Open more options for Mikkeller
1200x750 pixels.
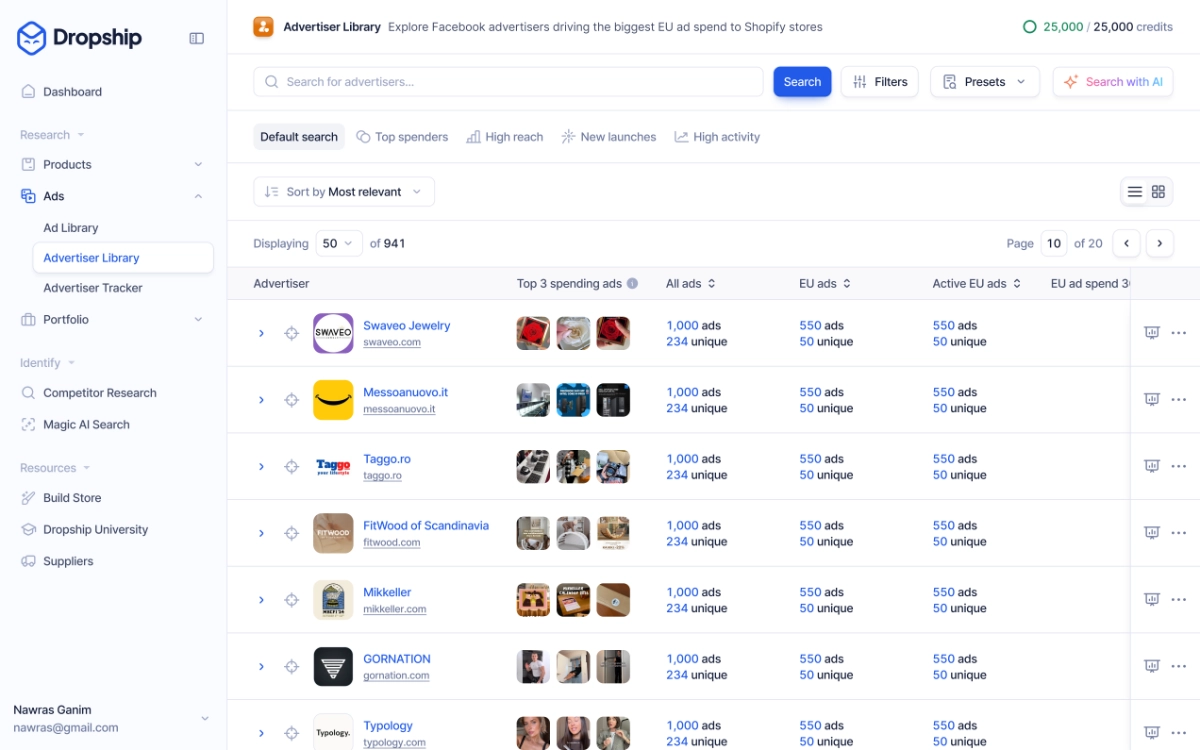tap(1179, 600)
